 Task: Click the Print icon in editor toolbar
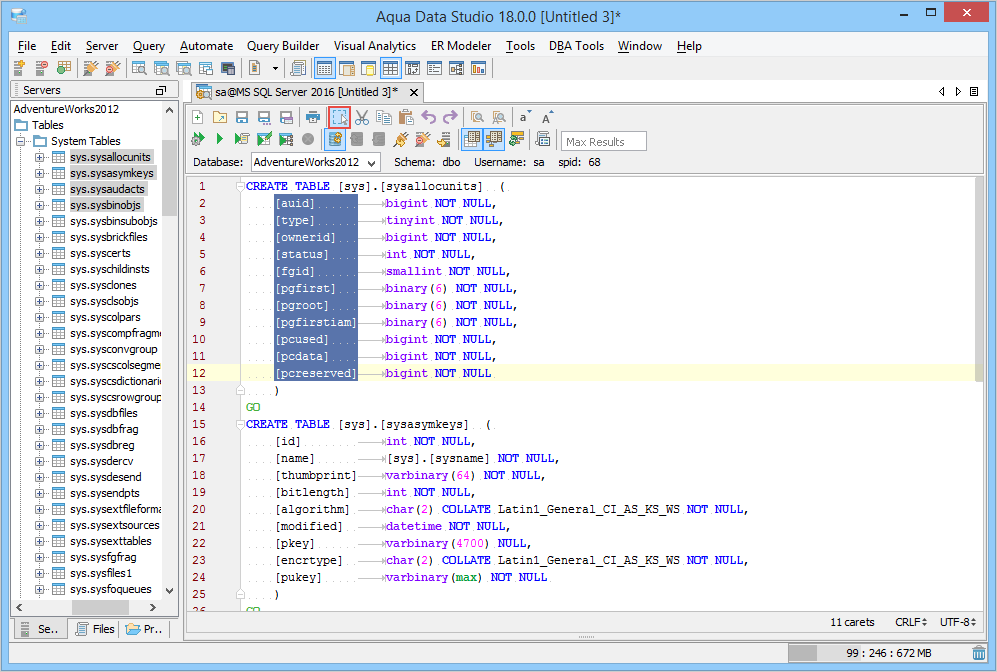313,117
